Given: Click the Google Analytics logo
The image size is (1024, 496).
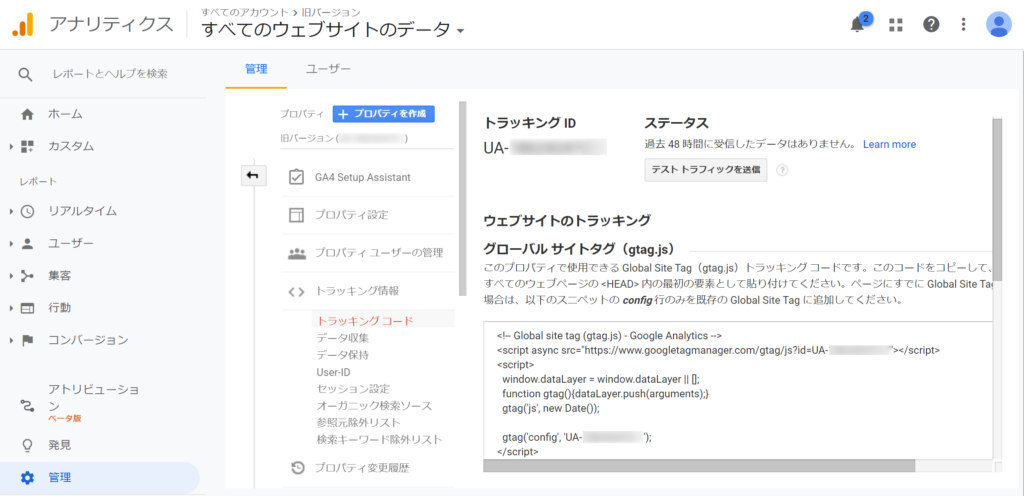Looking at the screenshot, I should (x=22, y=24).
